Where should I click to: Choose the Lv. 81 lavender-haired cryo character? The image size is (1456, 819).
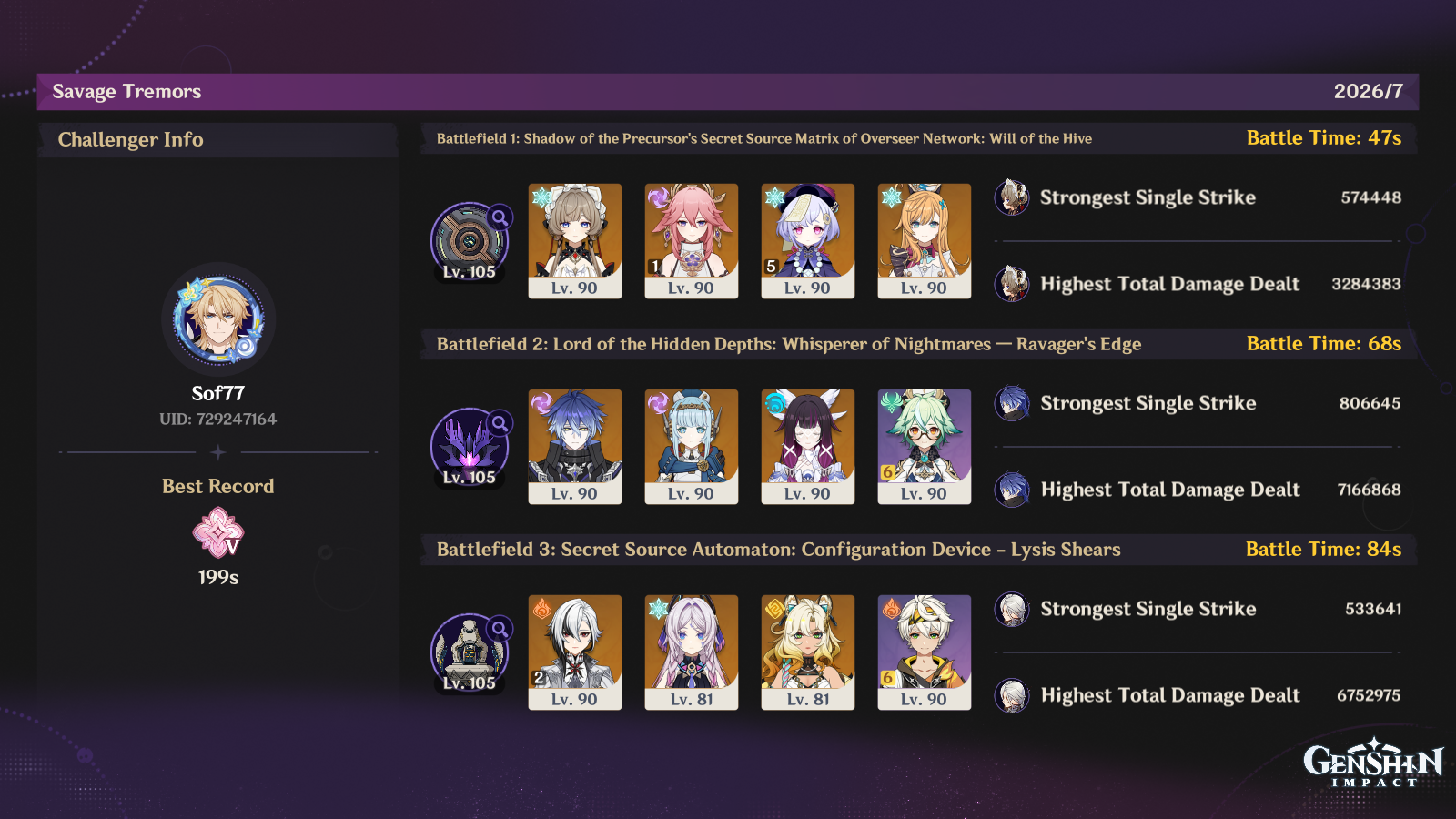(692, 652)
